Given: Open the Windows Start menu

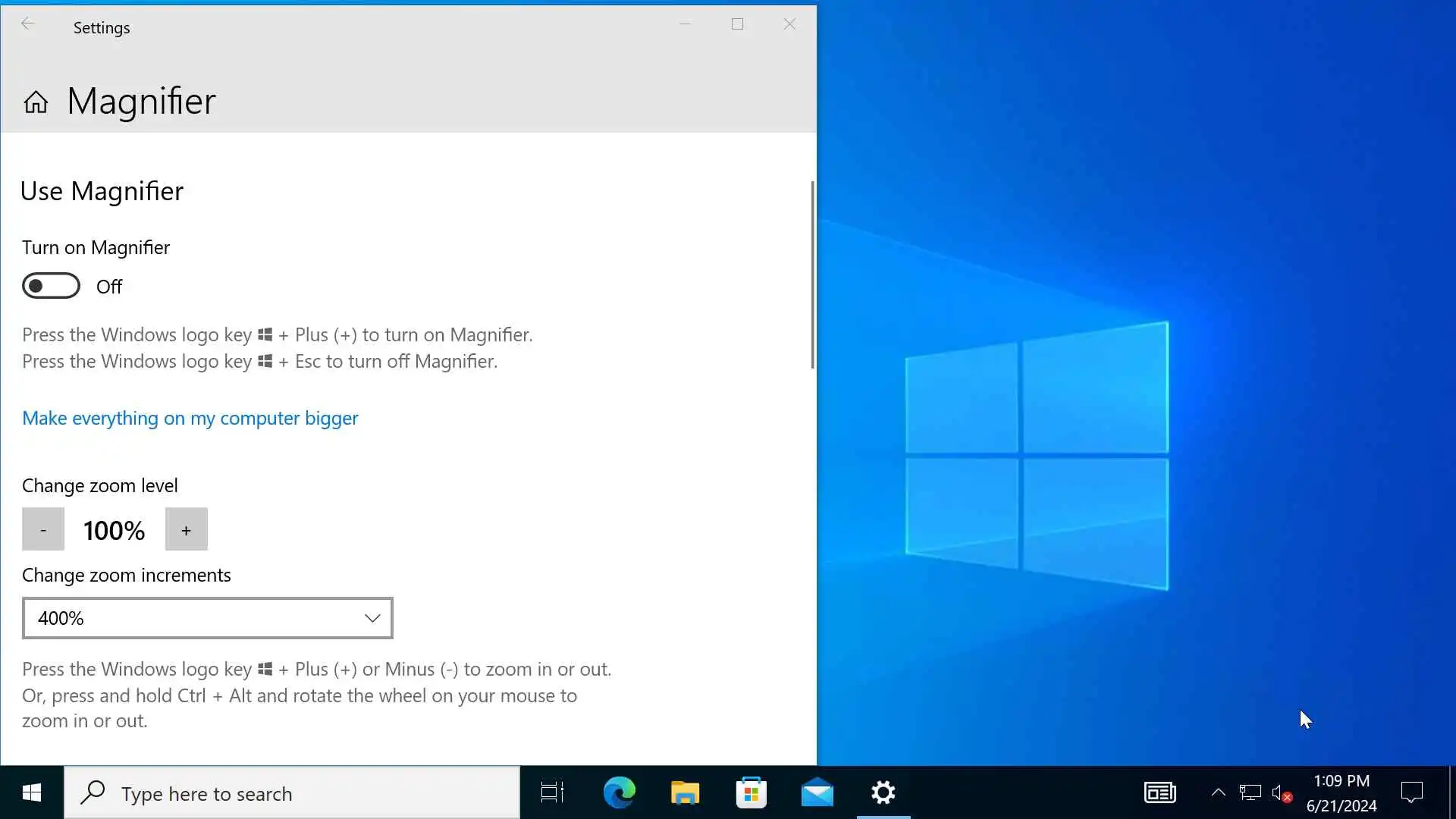Looking at the screenshot, I should [x=31, y=792].
